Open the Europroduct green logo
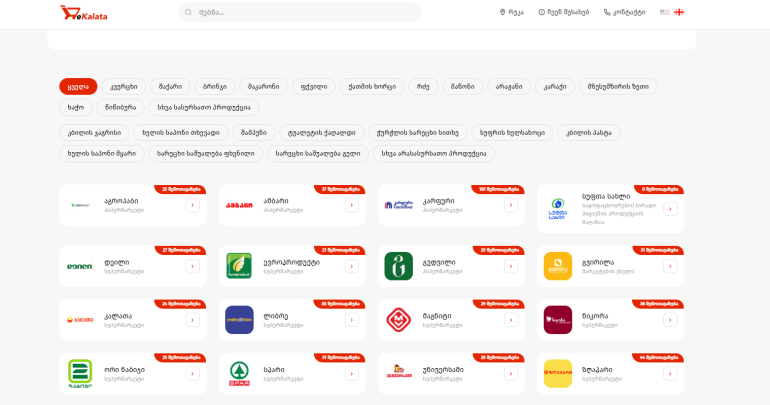 coord(239,266)
